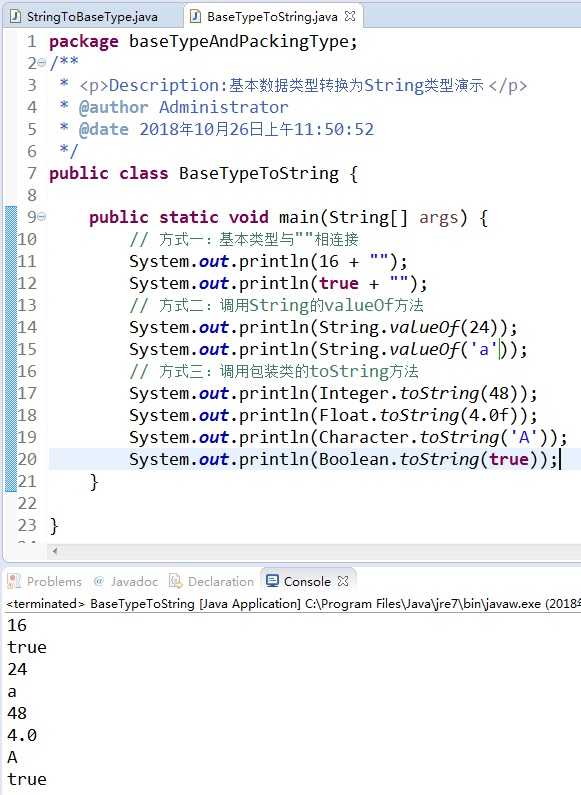
Task: Close the Console view
Action: 343,581
